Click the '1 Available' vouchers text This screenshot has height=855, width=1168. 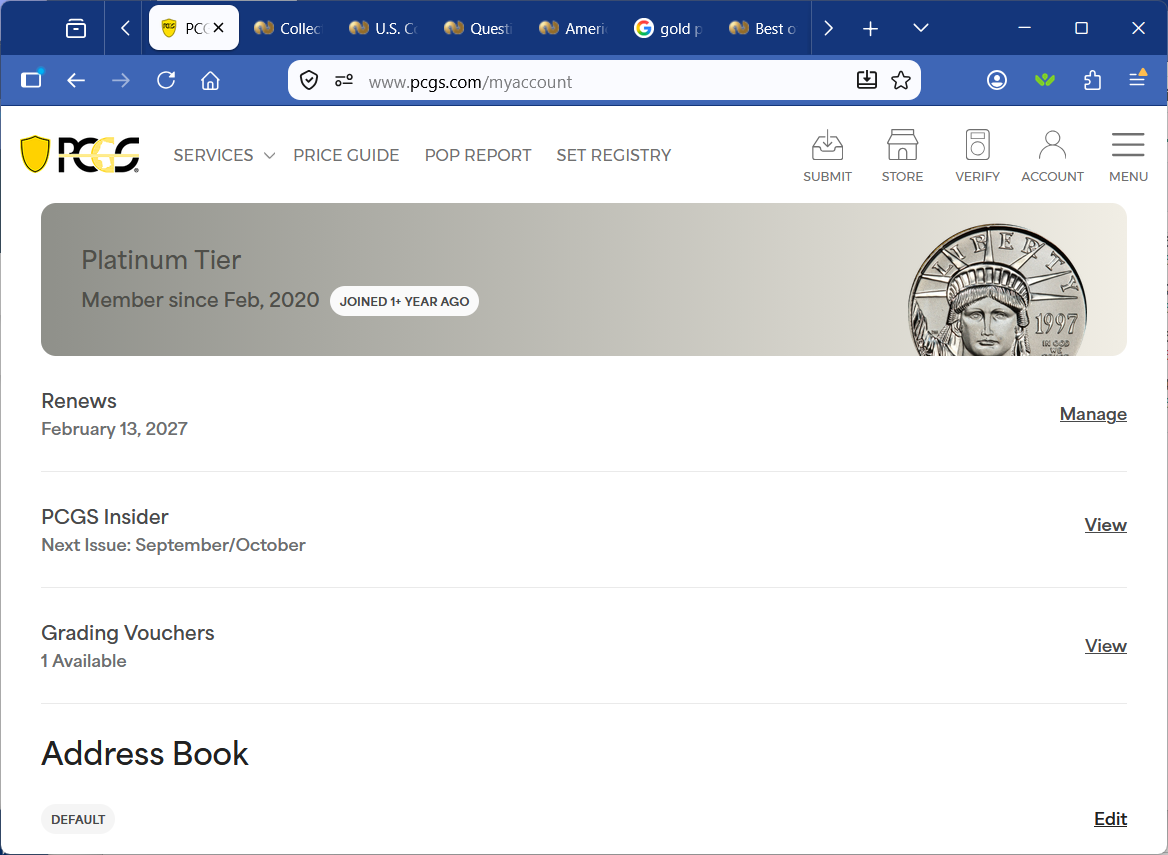(x=83, y=661)
